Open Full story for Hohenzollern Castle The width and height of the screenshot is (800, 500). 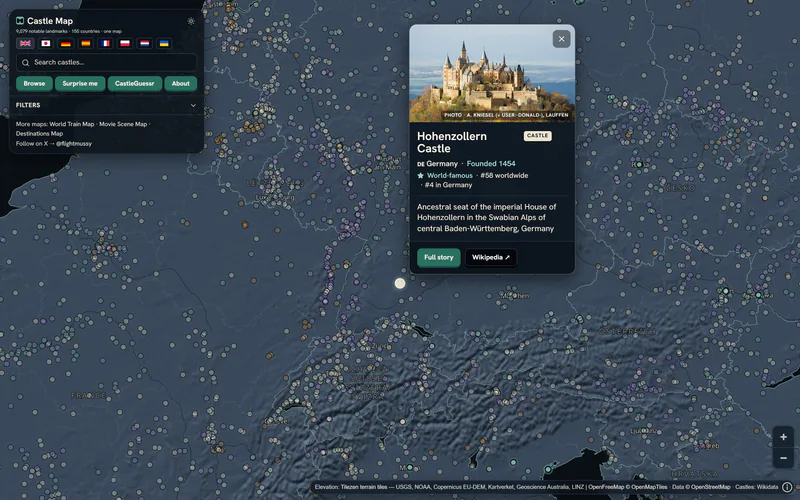439,258
